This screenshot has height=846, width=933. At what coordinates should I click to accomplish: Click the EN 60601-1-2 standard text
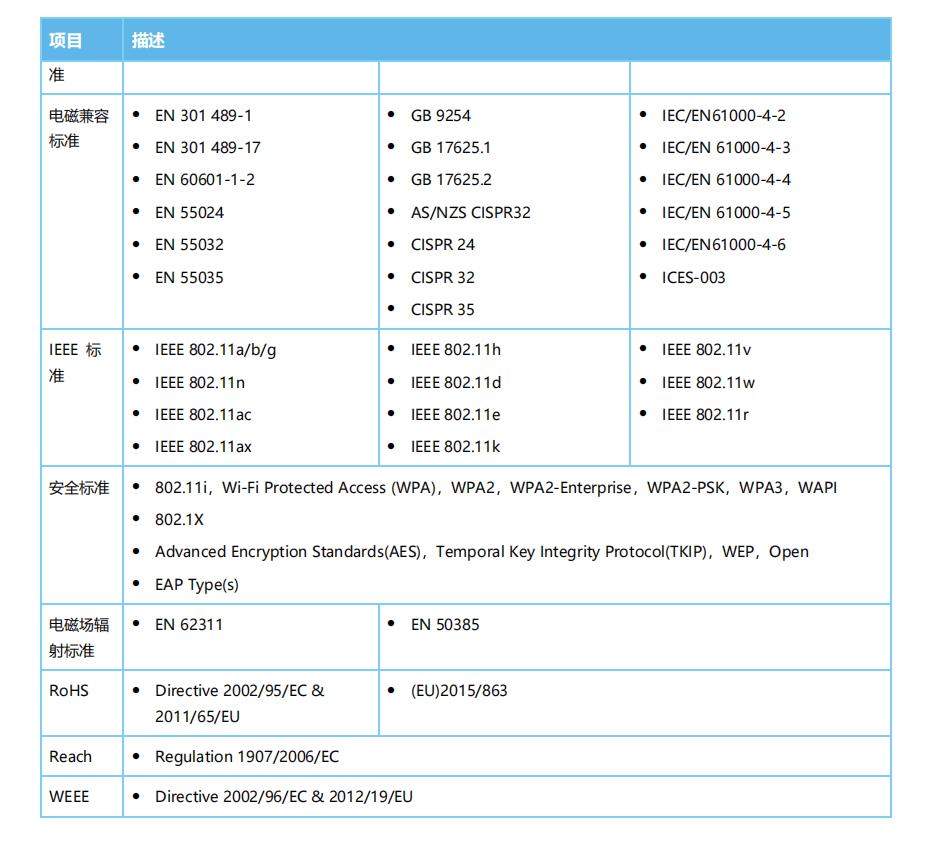204,180
